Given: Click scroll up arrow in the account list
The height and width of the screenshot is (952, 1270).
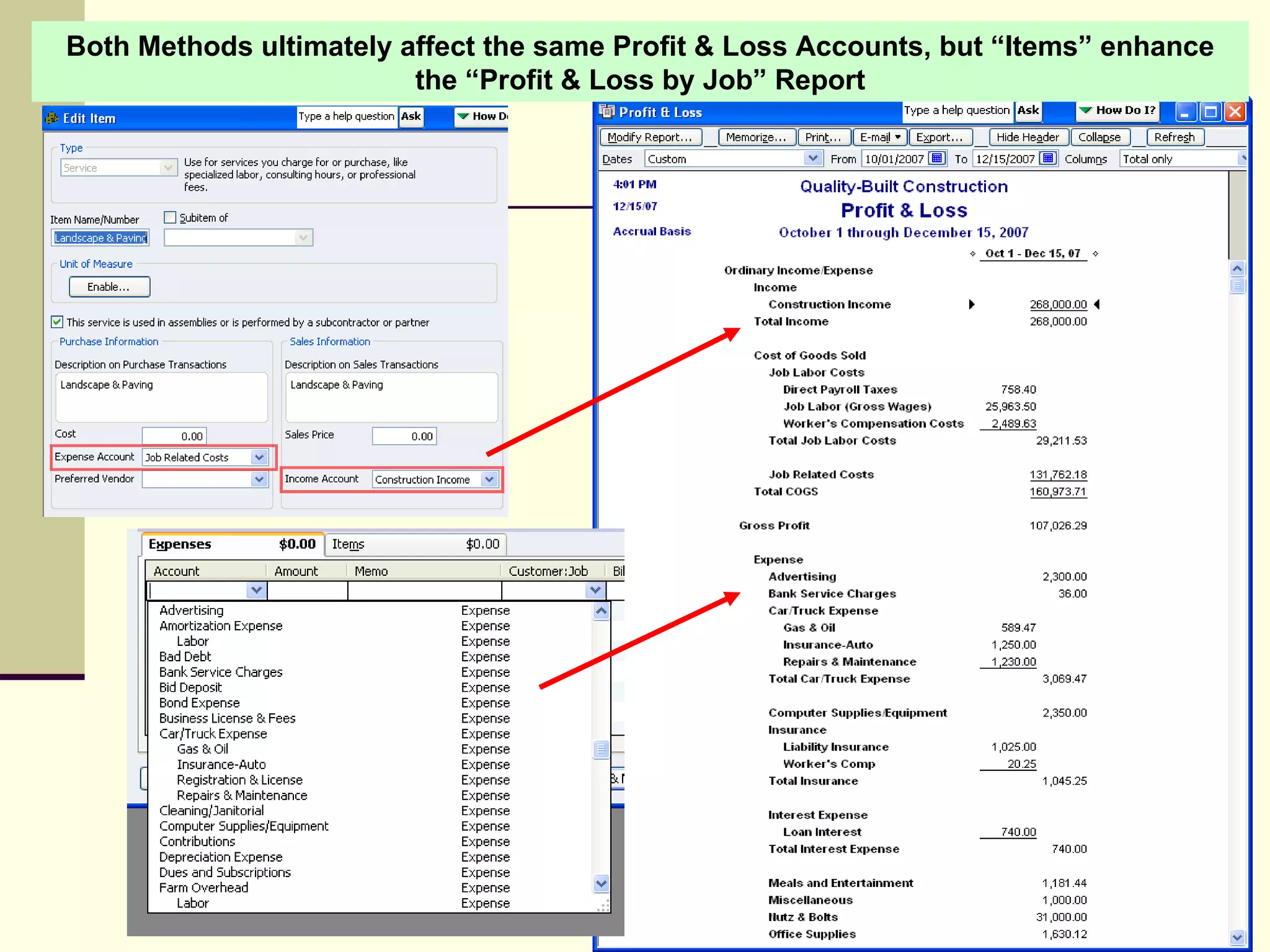Looking at the screenshot, I should click(601, 611).
